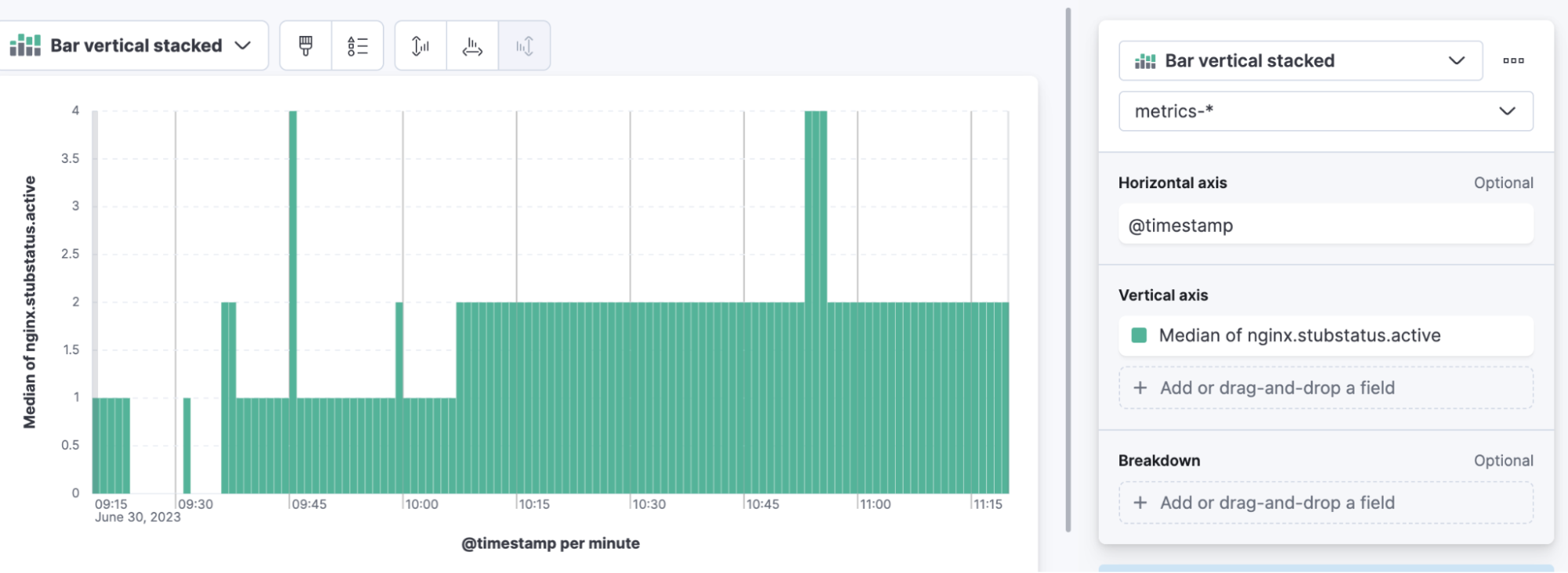Open legend settings icon
Image resolution: width=1568 pixels, height=573 pixels.
click(x=358, y=45)
